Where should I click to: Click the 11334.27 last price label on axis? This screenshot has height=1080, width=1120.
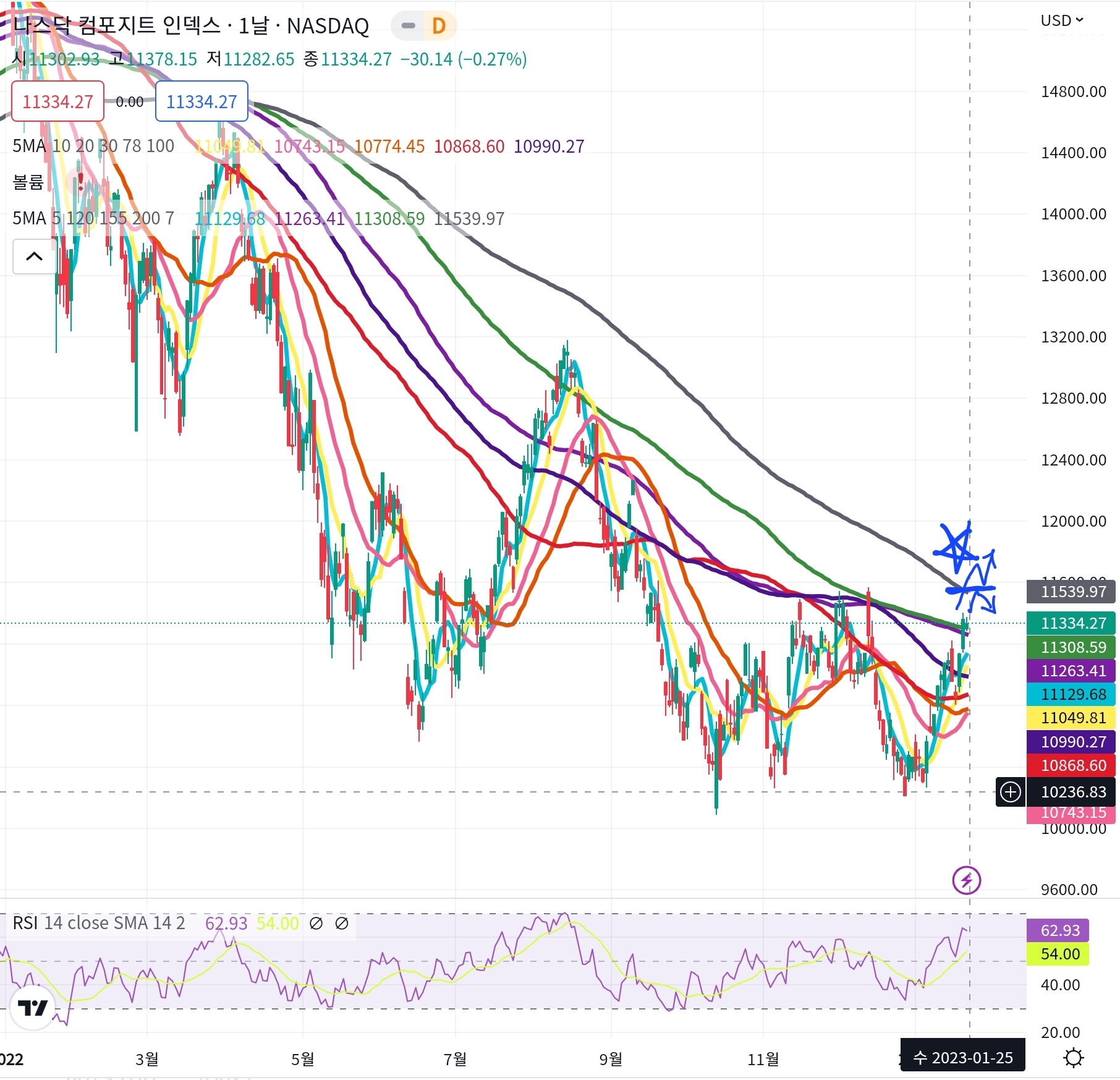pyautogui.click(x=1071, y=623)
